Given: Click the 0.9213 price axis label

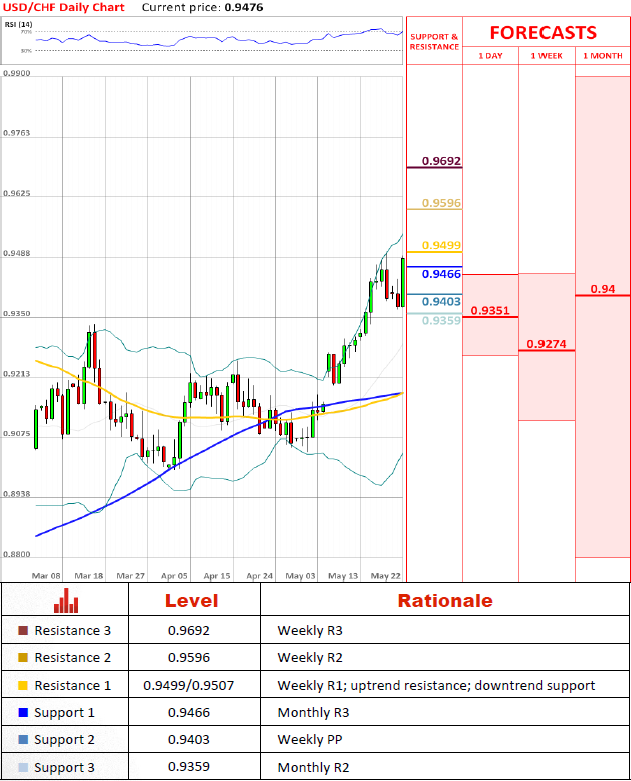Looking at the screenshot, I should pyautogui.click(x=16, y=374).
